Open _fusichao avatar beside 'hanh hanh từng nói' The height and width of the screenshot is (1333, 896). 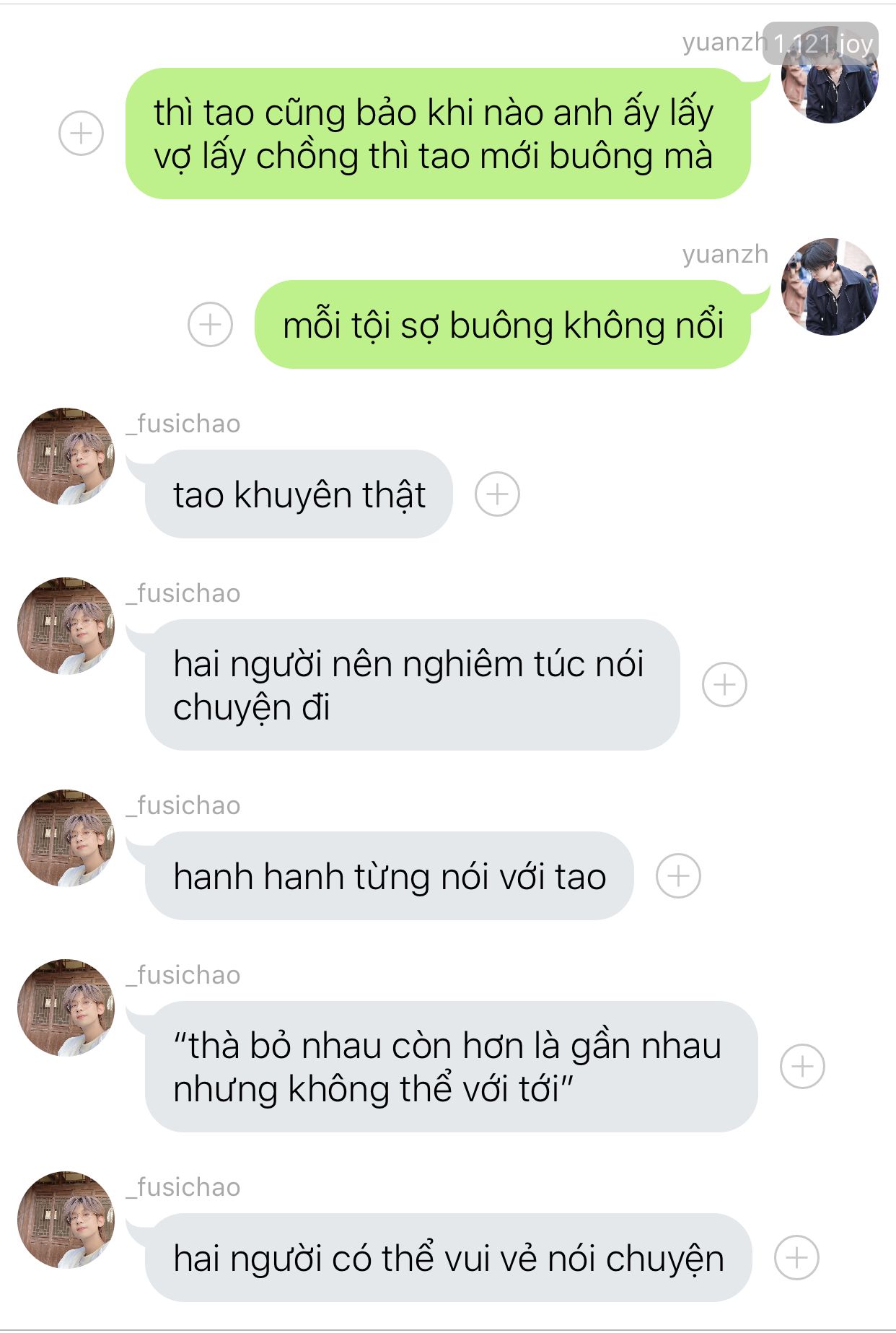pyautogui.click(x=66, y=838)
